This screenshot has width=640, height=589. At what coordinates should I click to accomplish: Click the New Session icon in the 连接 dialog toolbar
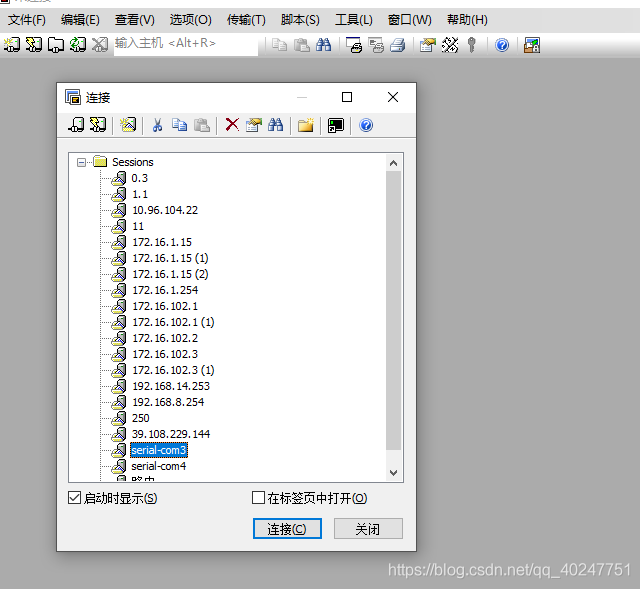tap(128, 124)
